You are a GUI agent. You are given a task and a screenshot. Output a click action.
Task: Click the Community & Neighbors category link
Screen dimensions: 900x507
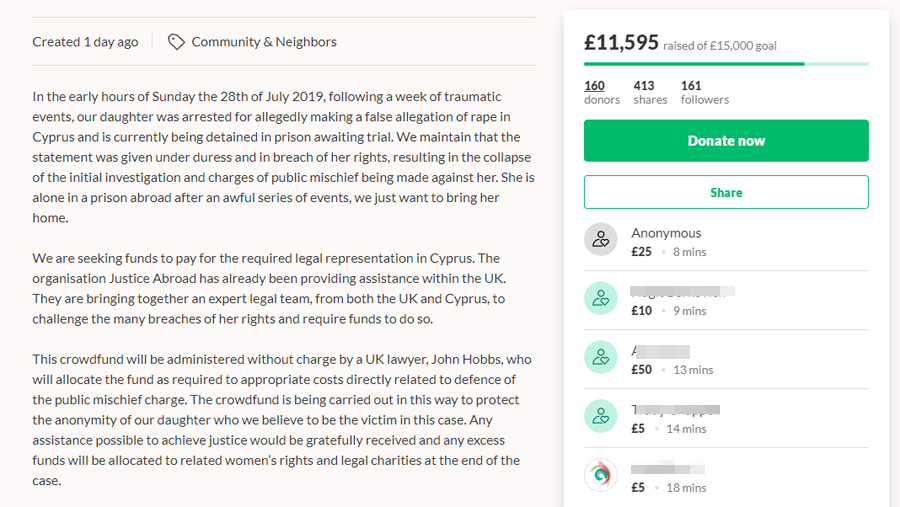point(264,42)
